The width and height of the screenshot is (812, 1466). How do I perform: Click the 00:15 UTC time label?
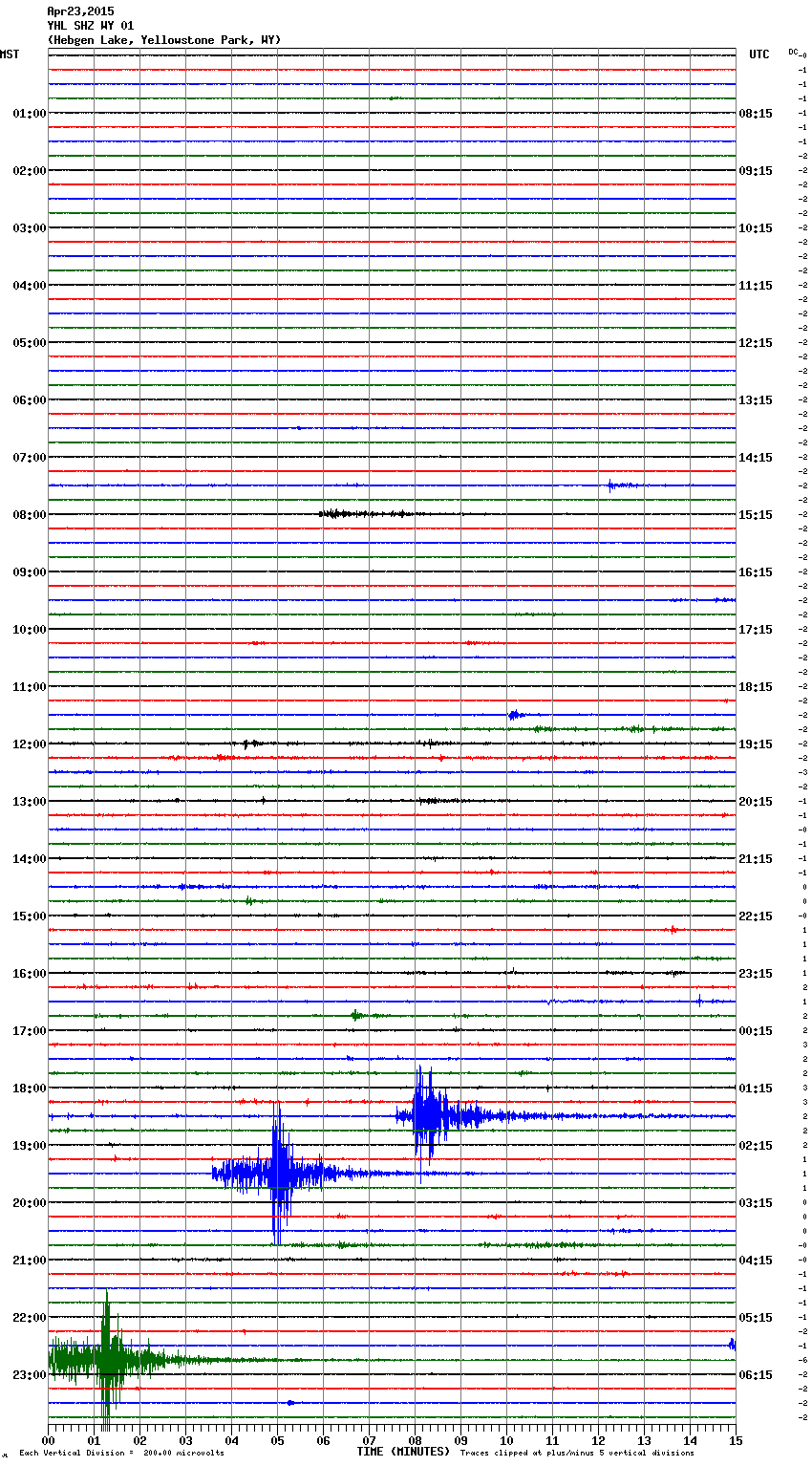(756, 1030)
